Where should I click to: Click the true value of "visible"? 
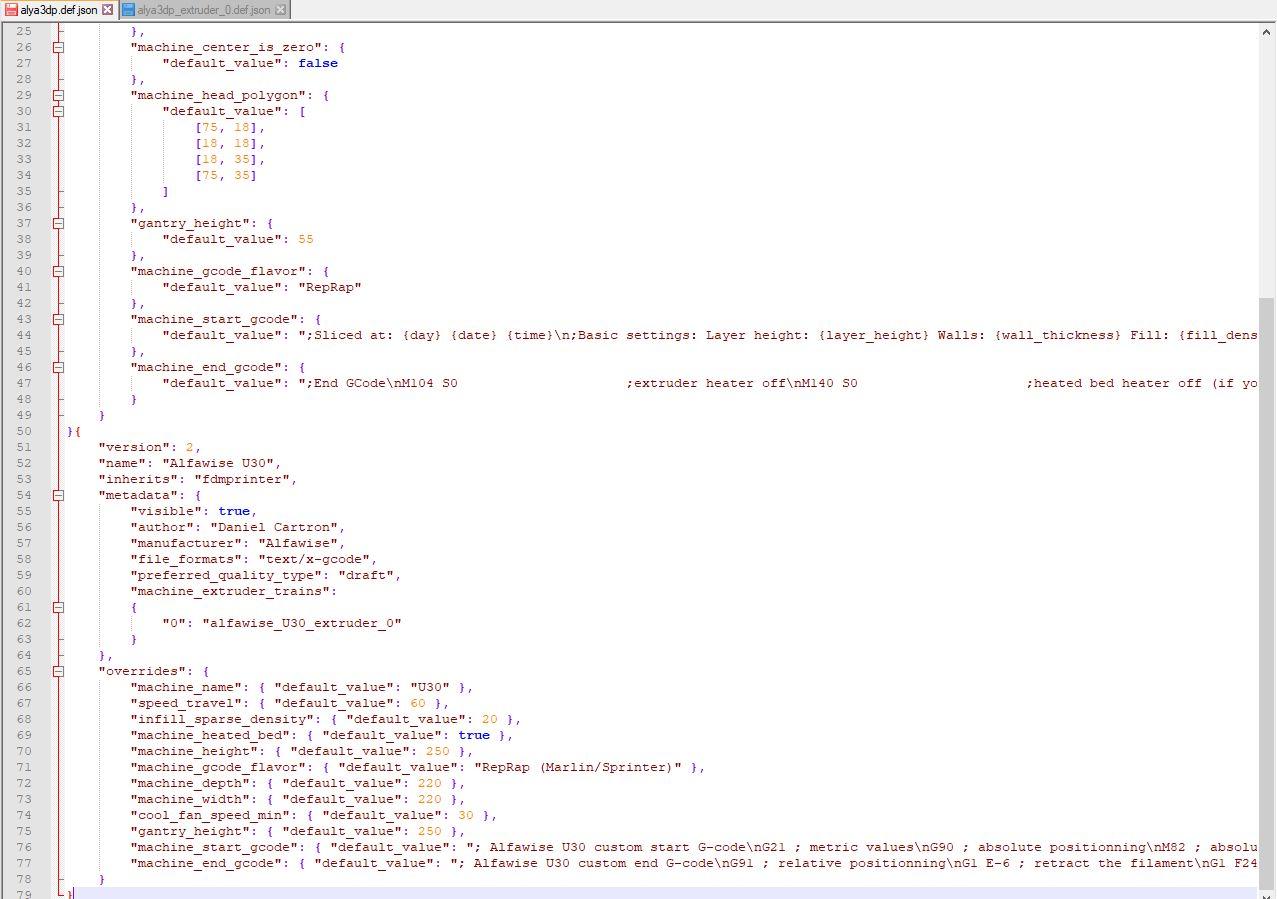coord(234,511)
